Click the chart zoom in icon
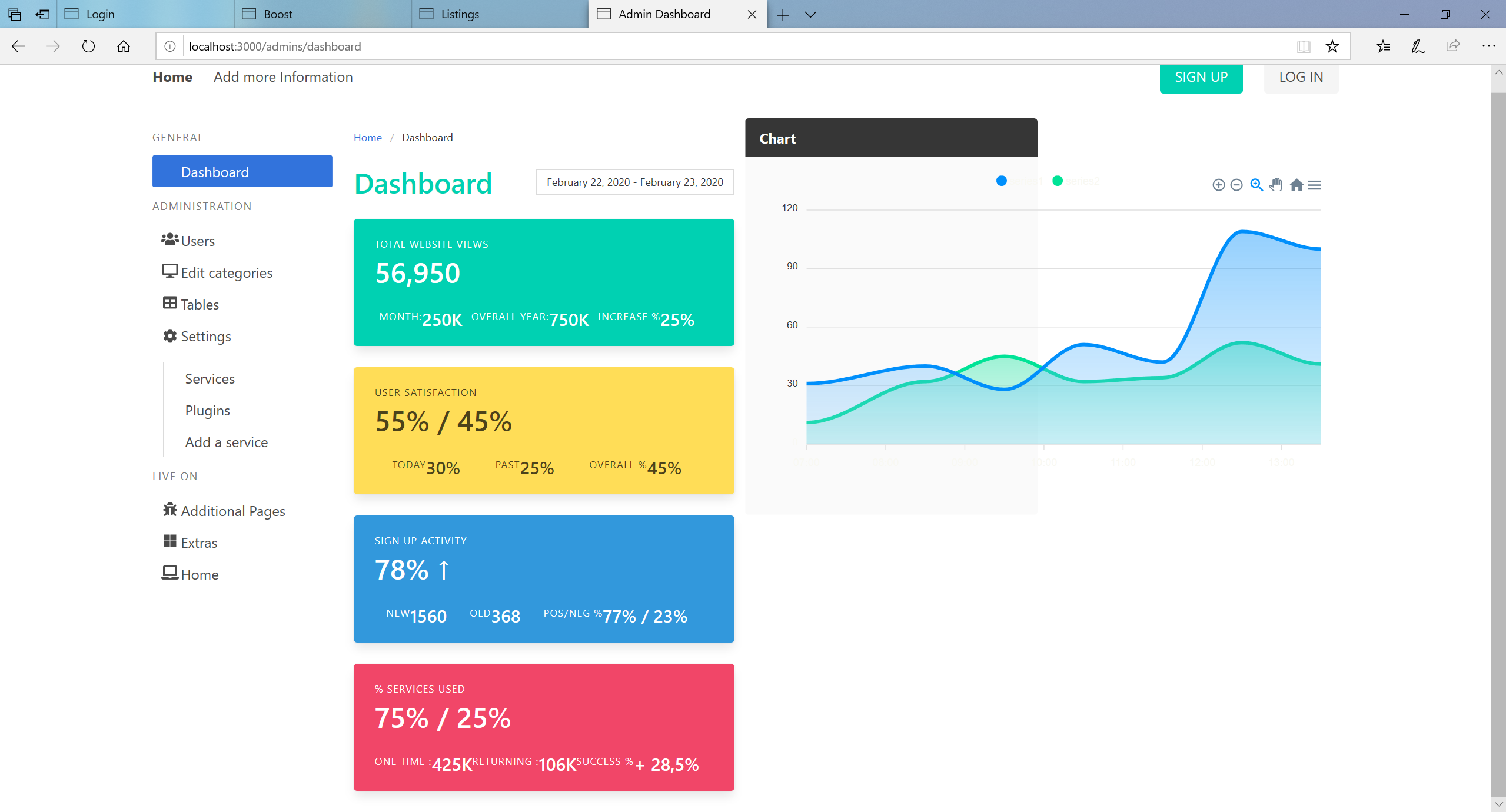The height and width of the screenshot is (812, 1506). pos(1218,185)
